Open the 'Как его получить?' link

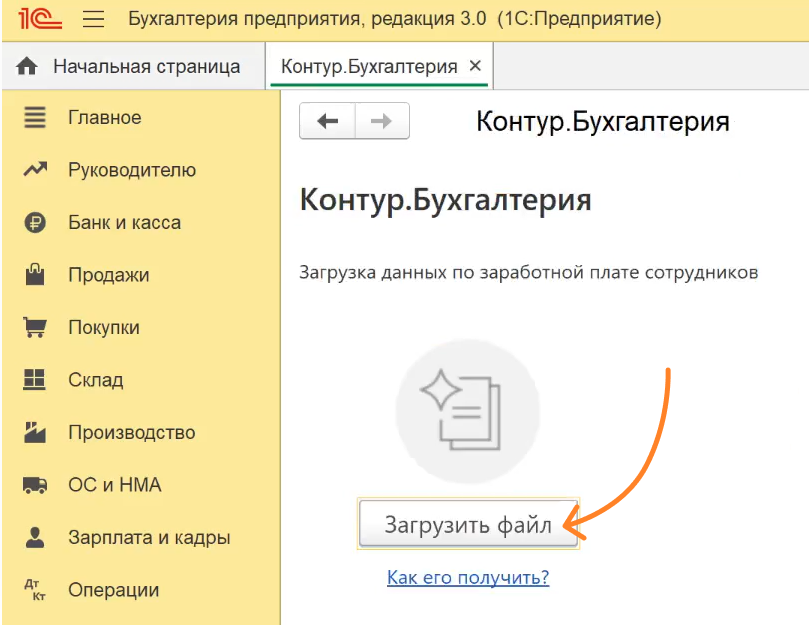pyautogui.click(x=468, y=577)
